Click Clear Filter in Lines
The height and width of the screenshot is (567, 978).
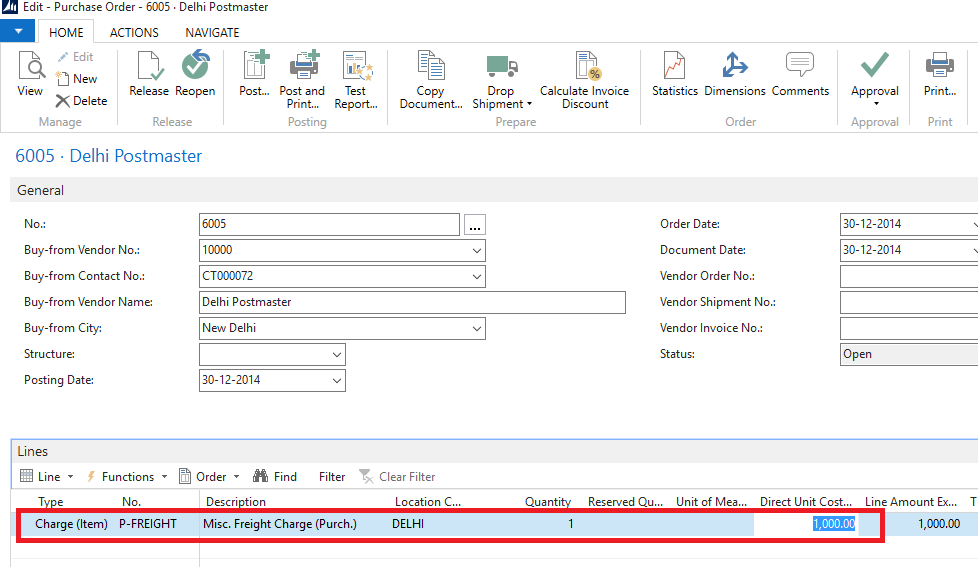(x=397, y=477)
